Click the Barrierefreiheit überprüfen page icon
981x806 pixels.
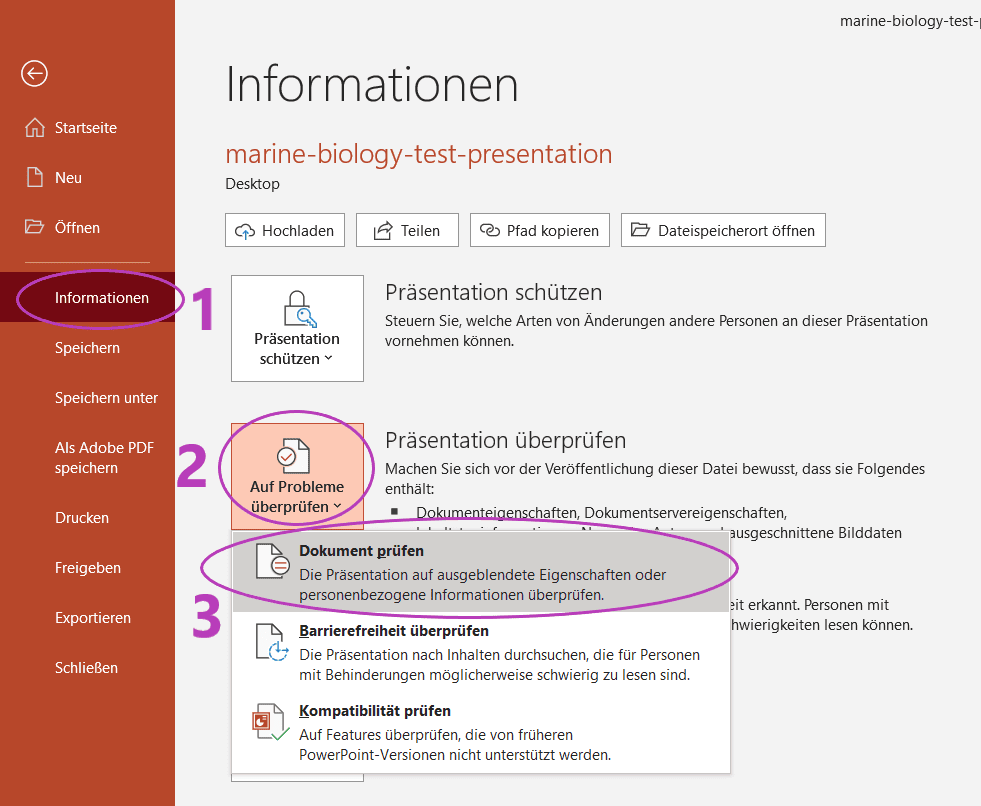pos(272,642)
